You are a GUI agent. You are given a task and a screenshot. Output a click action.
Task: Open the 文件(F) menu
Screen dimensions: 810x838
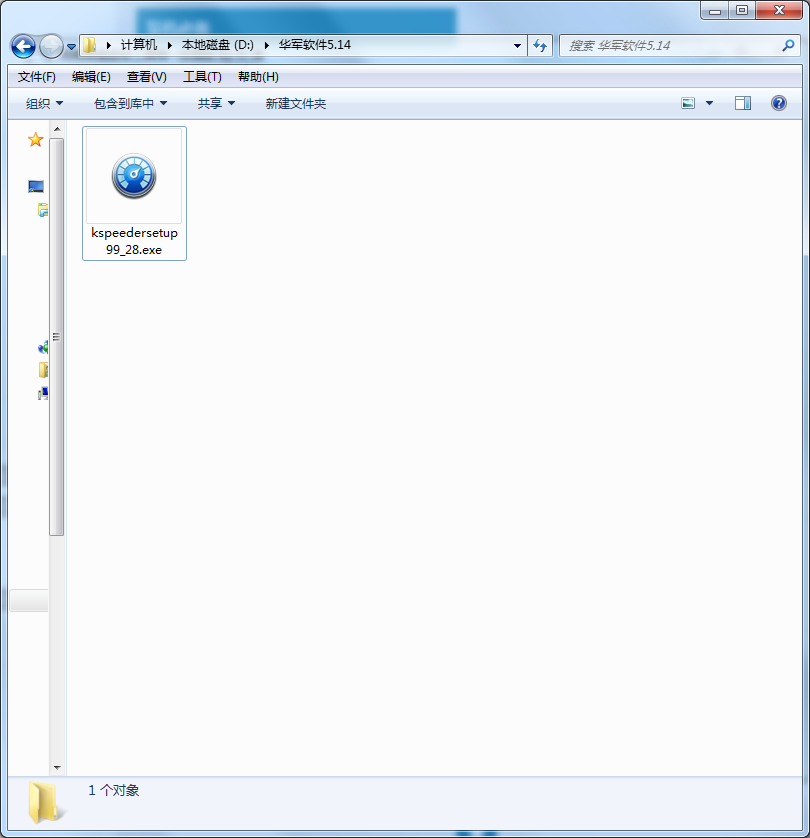(37, 77)
